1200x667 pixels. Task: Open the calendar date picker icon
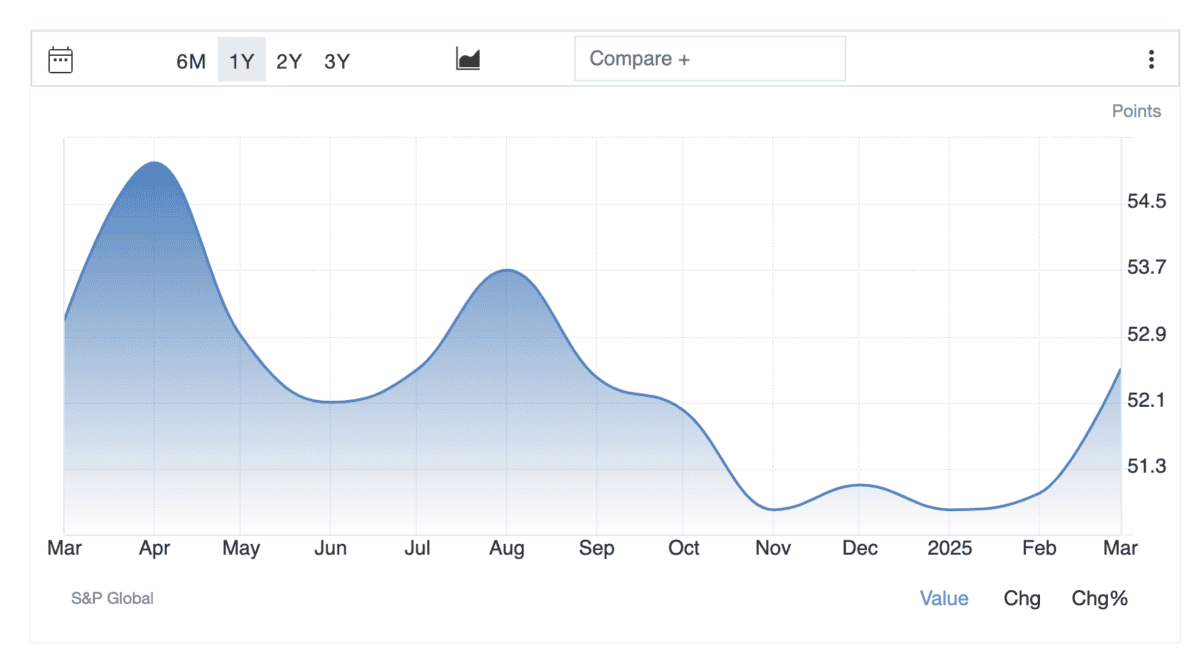(x=61, y=60)
